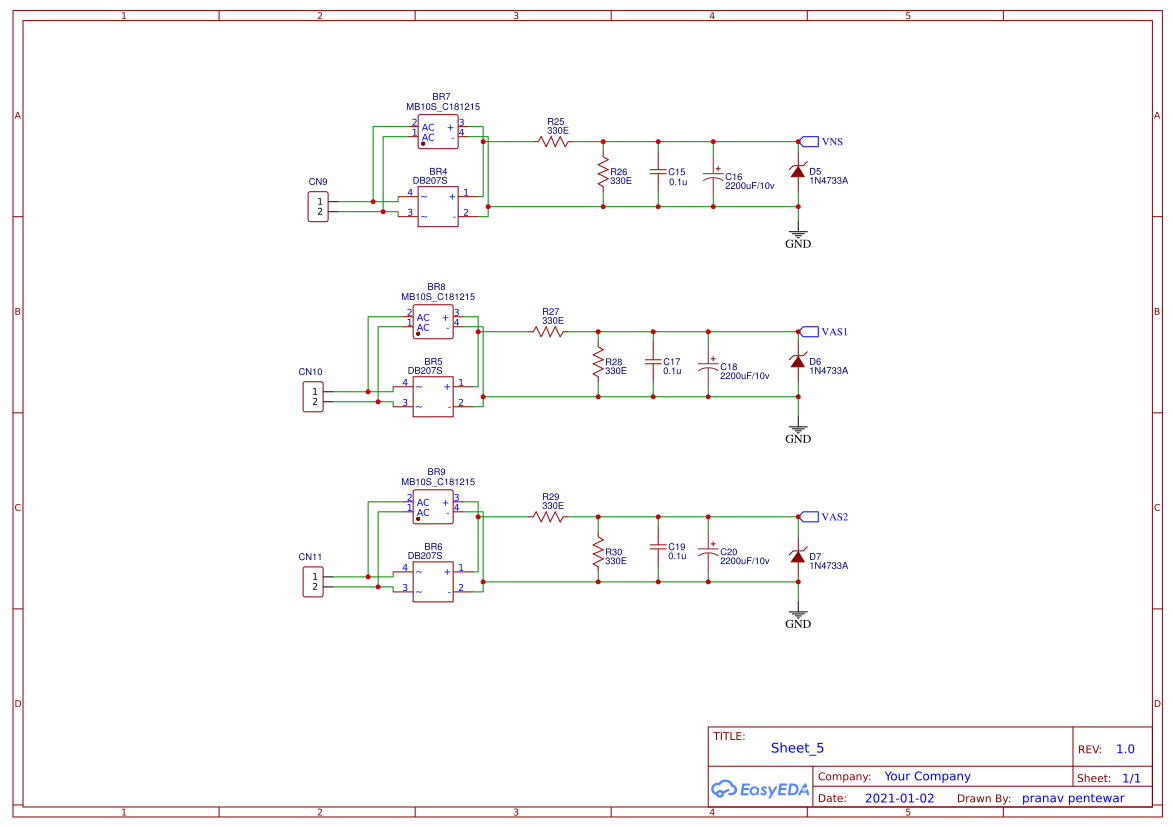Select the BR7 MB10S bridge rectifier symbol

437,132
